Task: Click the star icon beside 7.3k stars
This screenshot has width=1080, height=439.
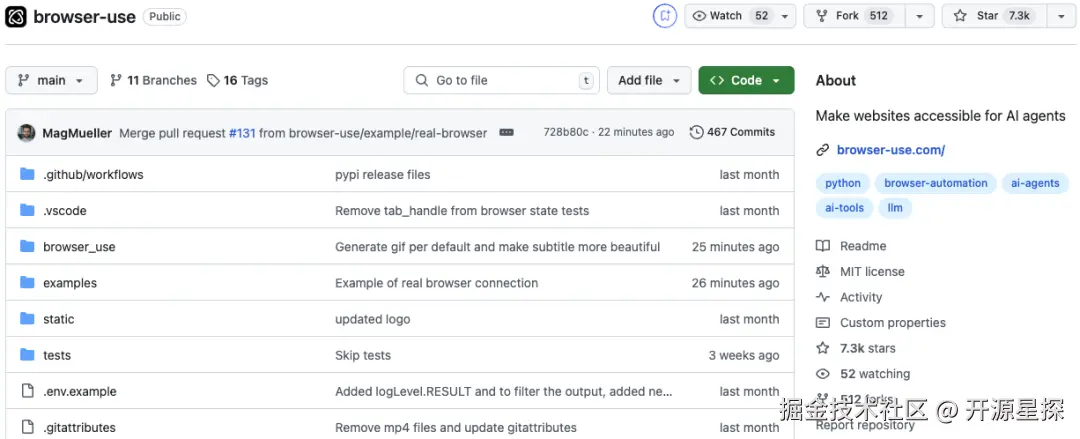Action: point(822,348)
